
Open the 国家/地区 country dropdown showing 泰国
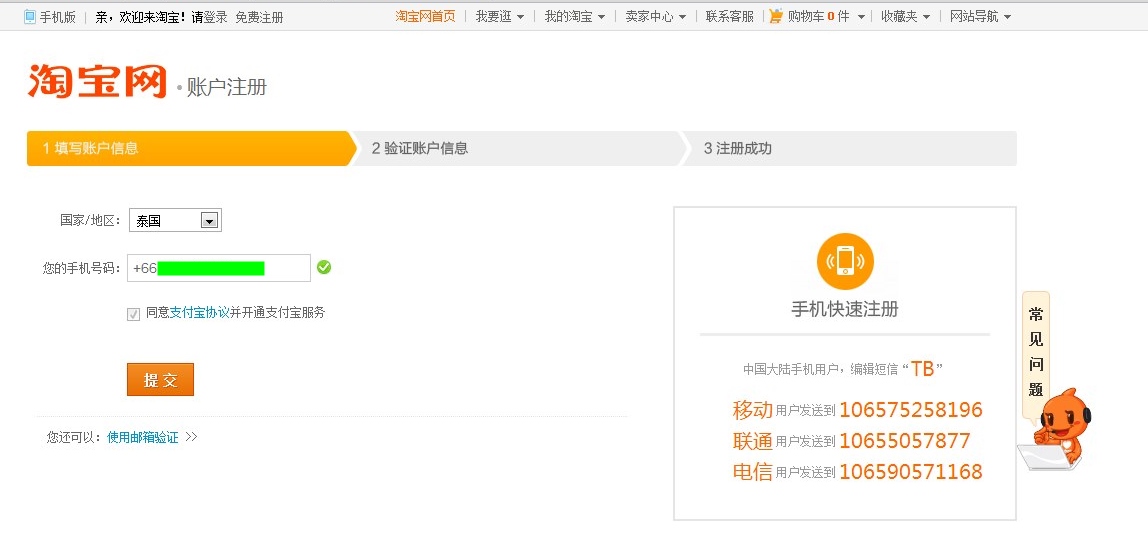click(175, 220)
